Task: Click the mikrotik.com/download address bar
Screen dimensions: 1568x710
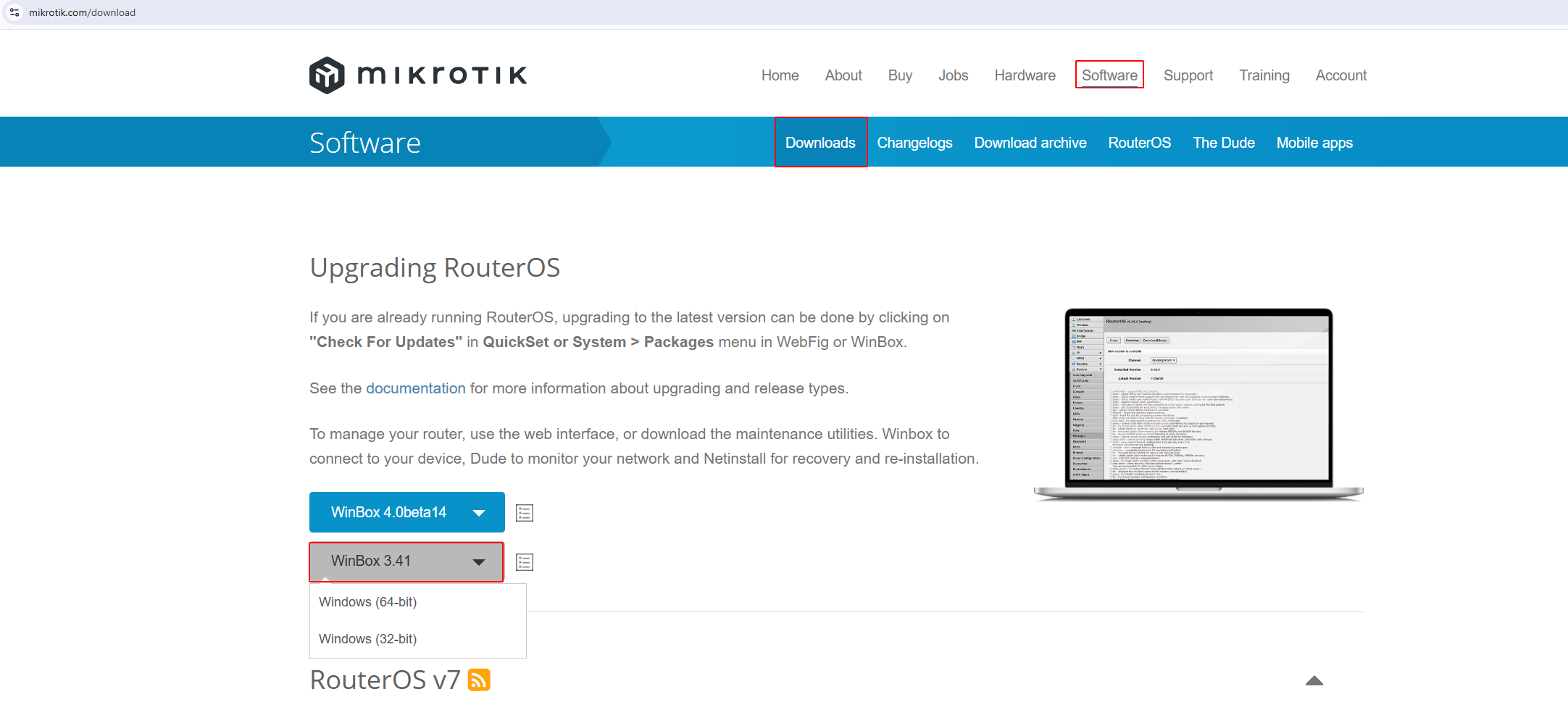Action: pos(82,12)
